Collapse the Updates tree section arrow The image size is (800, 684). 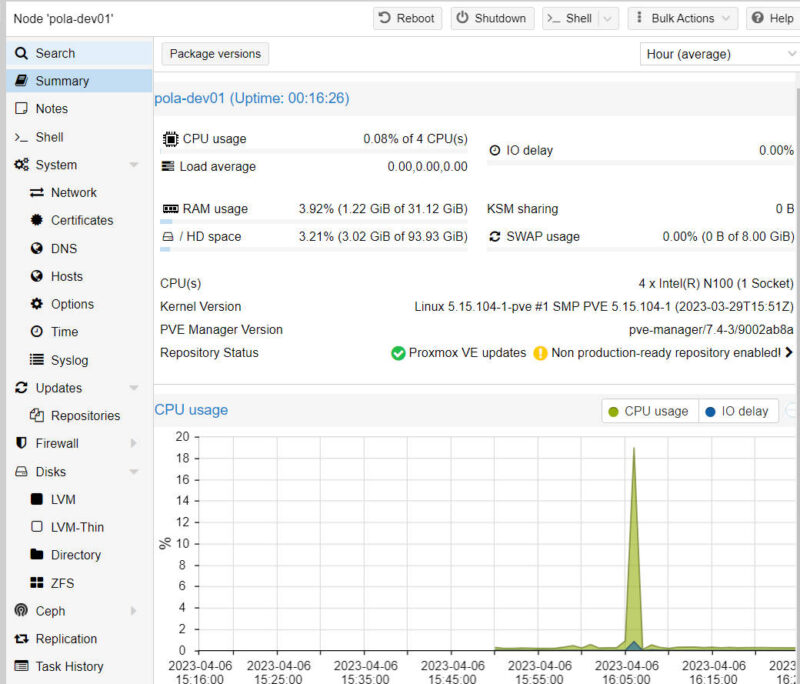[134, 388]
